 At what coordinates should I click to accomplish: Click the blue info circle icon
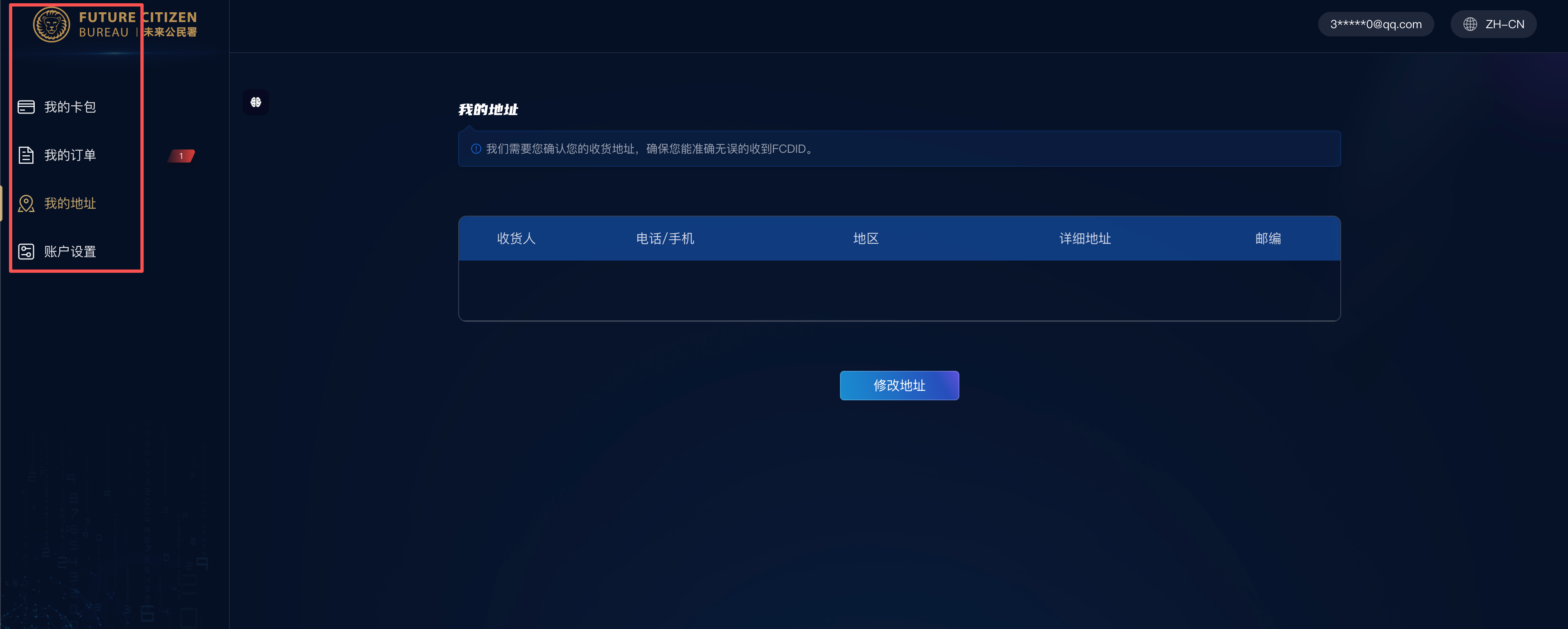(476, 149)
